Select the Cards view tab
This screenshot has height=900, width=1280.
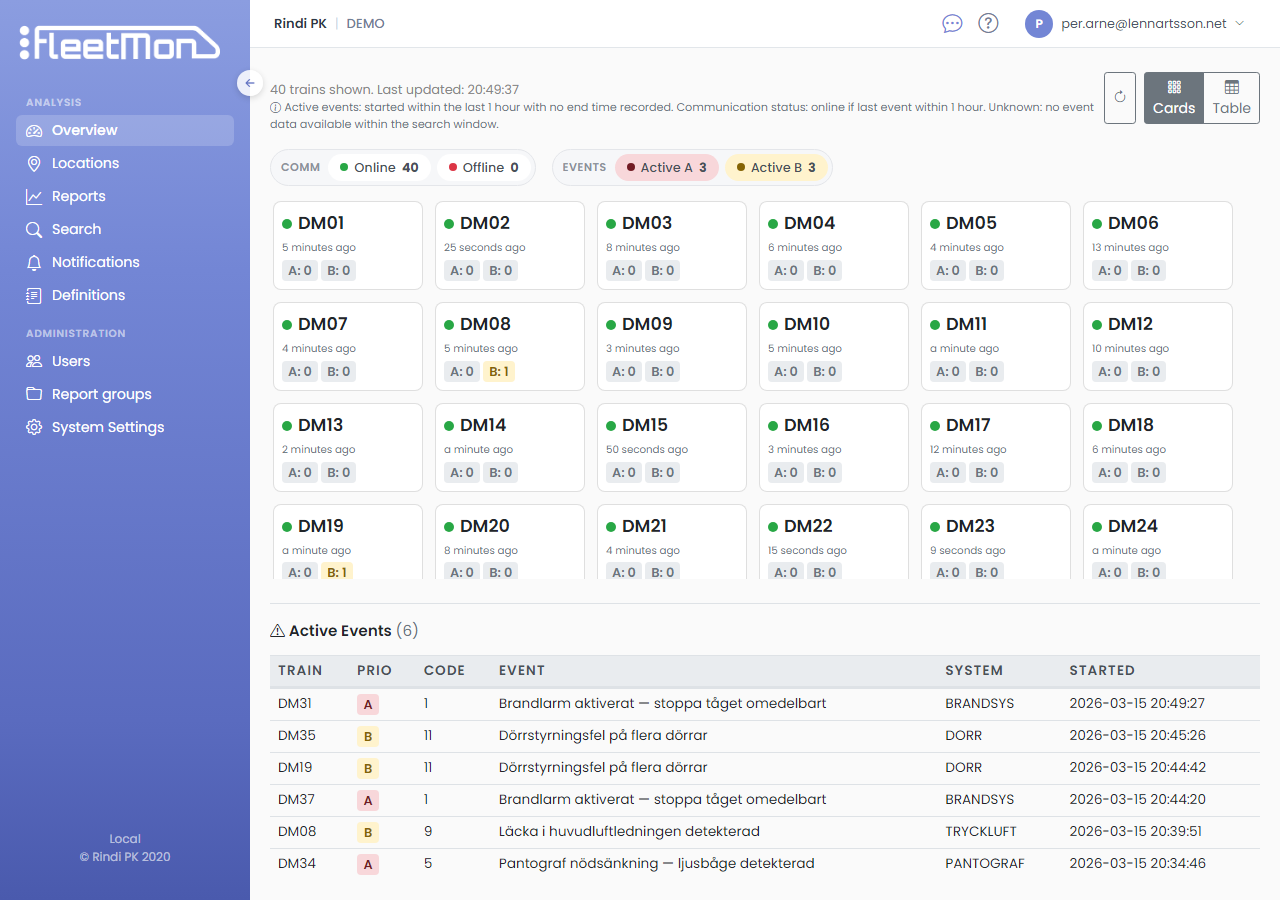(1173, 97)
